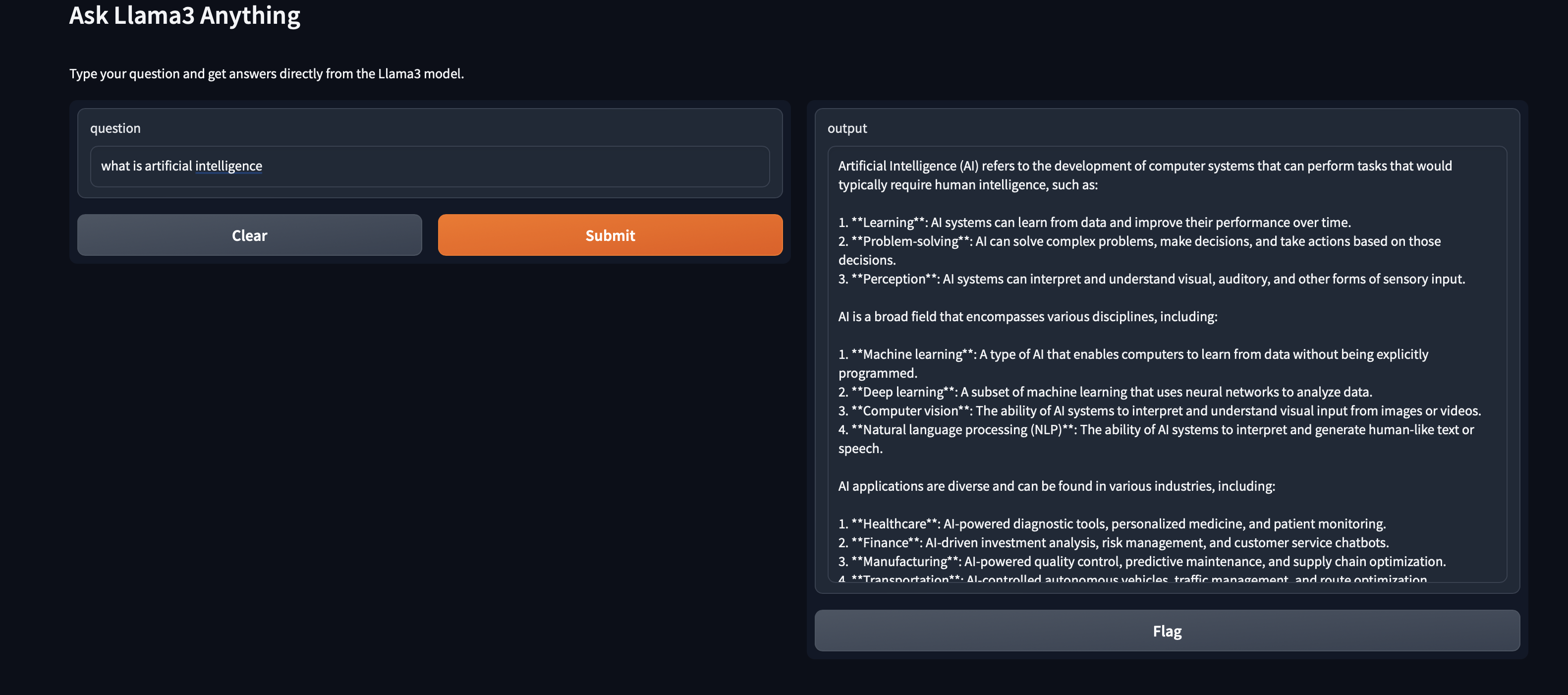This screenshot has height=695, width=1568.
Task: Click the Ask Llama3 Anything page title
Action: click(x=184, y=16)
